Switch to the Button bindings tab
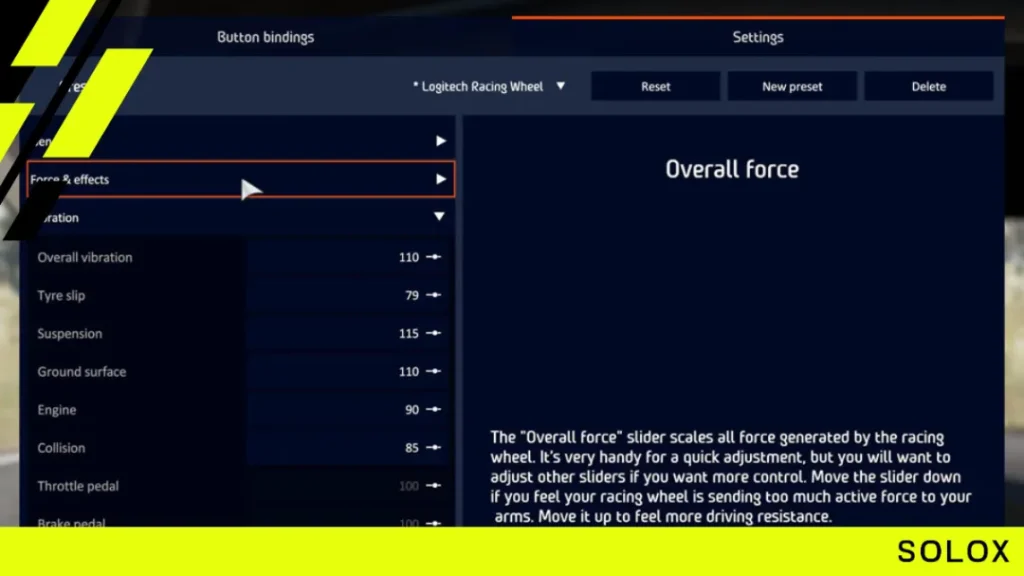The height and width of the screenshot is (576, 1024). (265, 37)
